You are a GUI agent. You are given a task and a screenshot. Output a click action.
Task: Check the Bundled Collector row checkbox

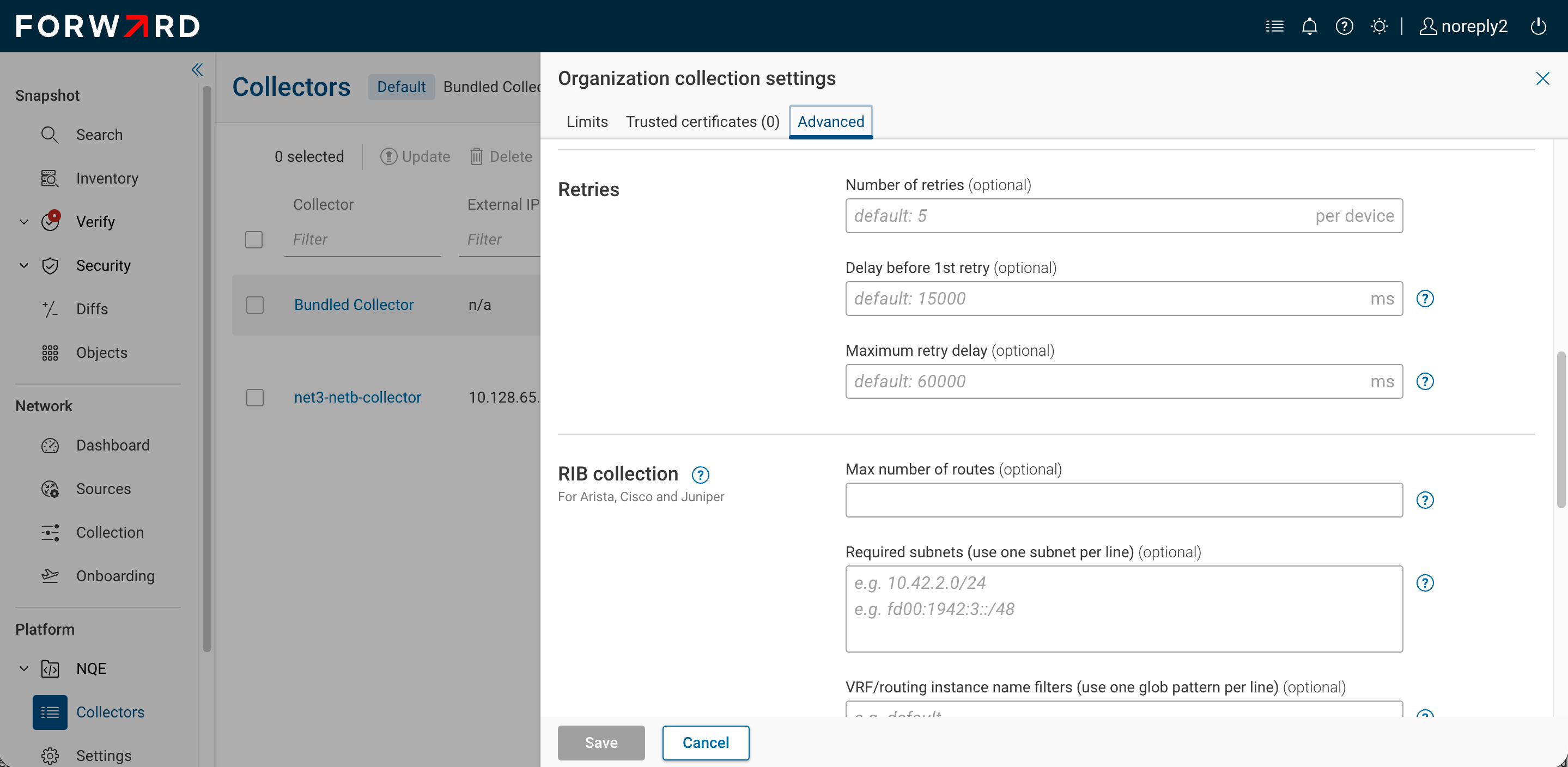254,305
